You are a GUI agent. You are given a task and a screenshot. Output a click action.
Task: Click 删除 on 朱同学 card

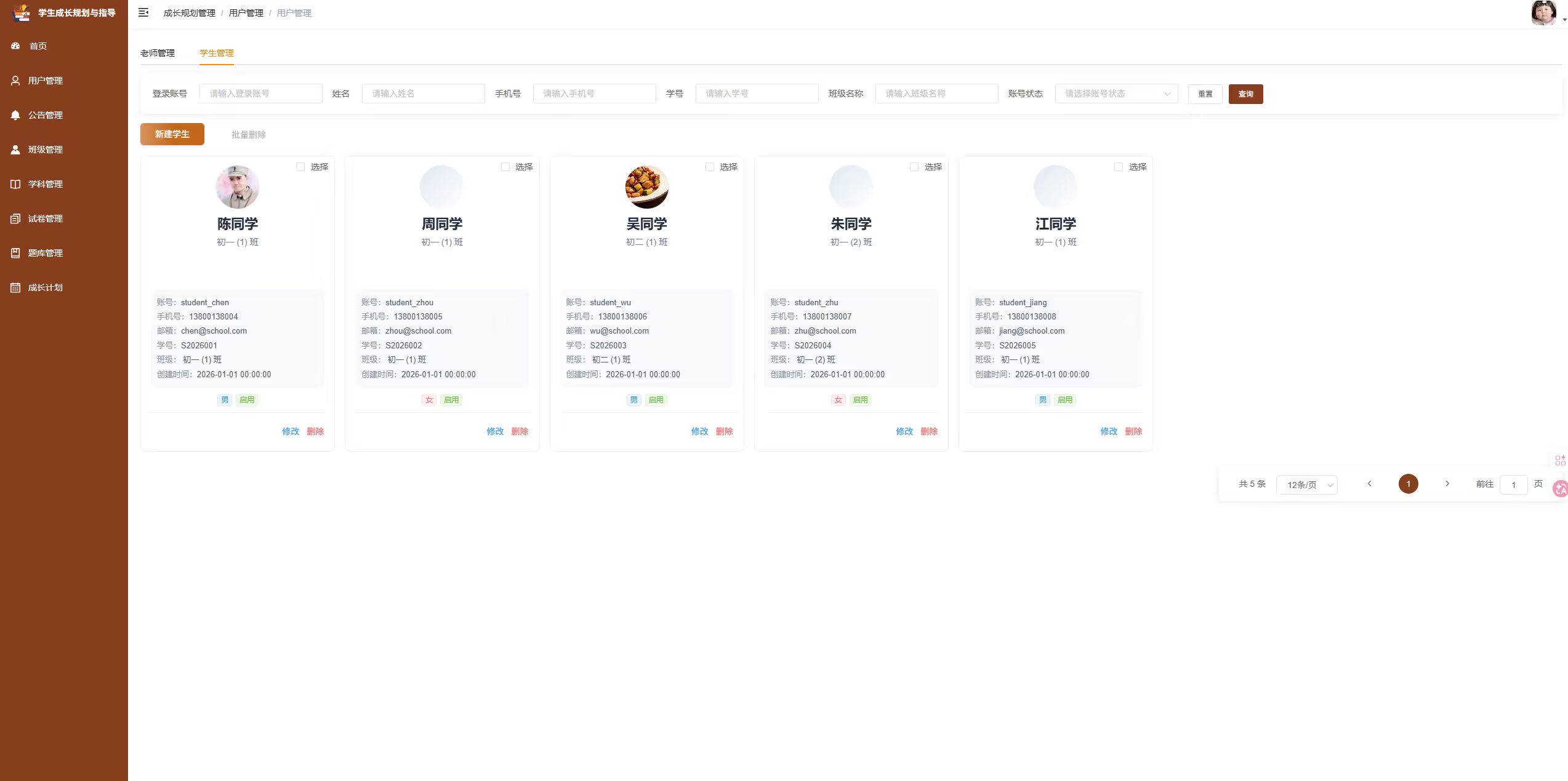tap(929, 431)
